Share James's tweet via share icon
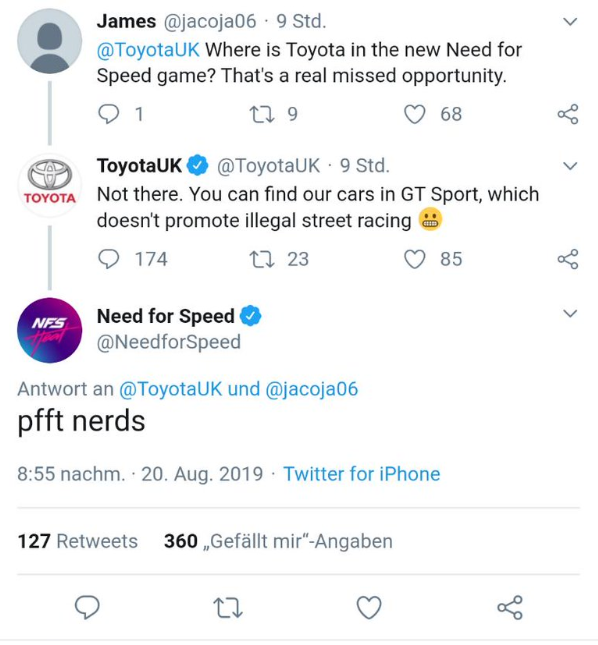The width and height of the screenshot is (598, 645). (568, 114)
